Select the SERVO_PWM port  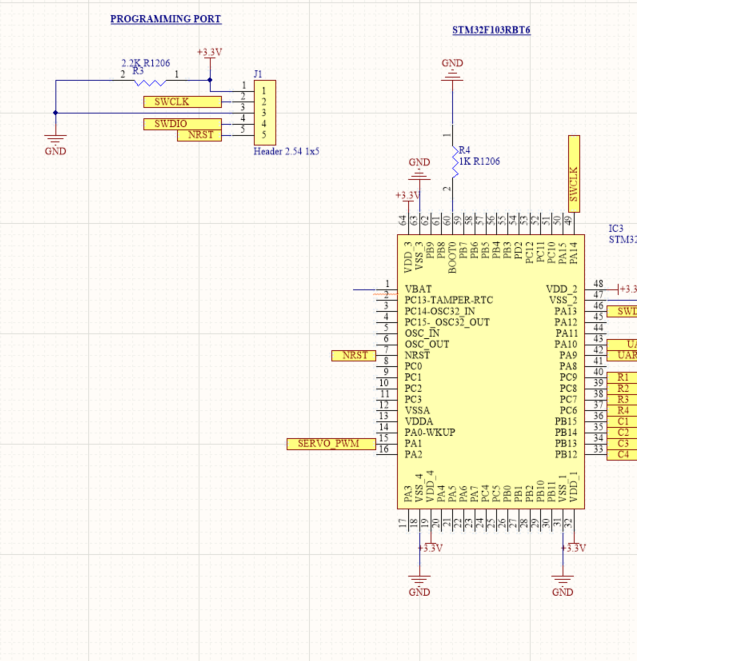coord(331,444)
